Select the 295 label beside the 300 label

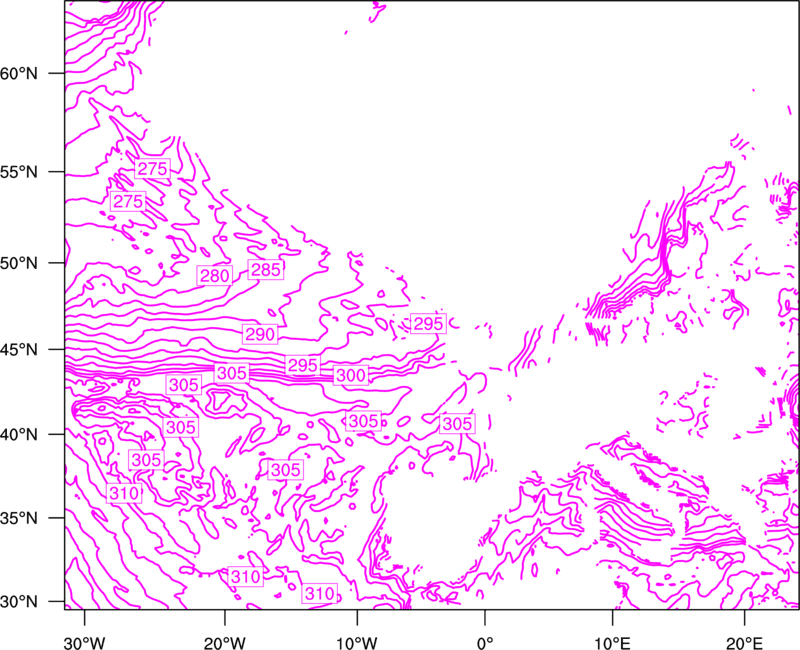(303, 365)
